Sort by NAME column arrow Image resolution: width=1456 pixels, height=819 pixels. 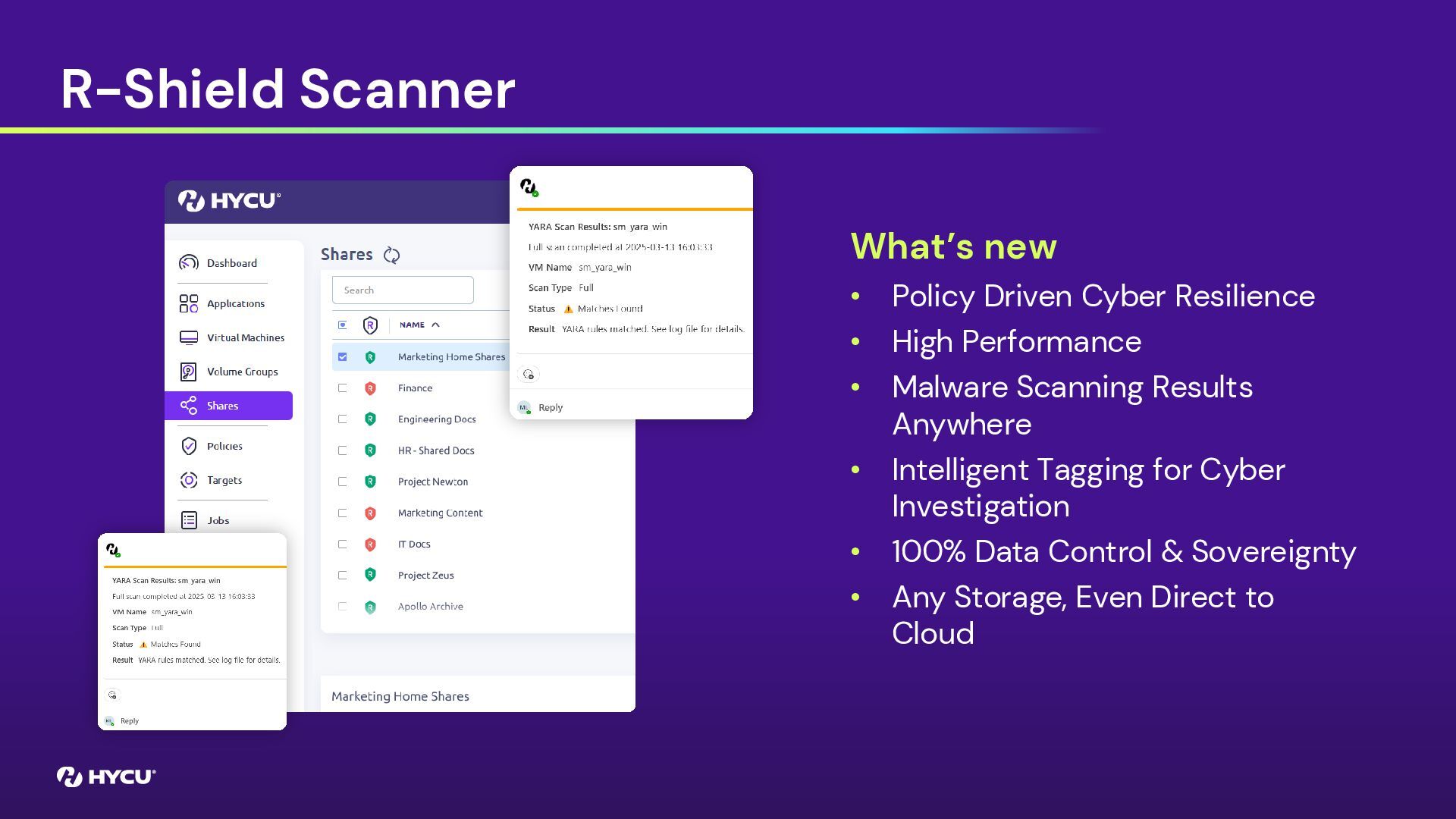click(x=435, y=325)
